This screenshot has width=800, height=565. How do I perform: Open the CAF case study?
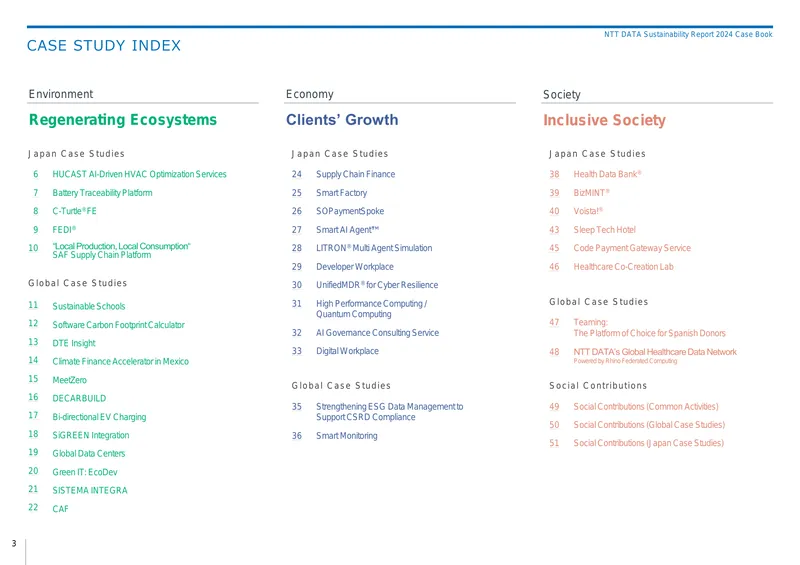[60, 508]
